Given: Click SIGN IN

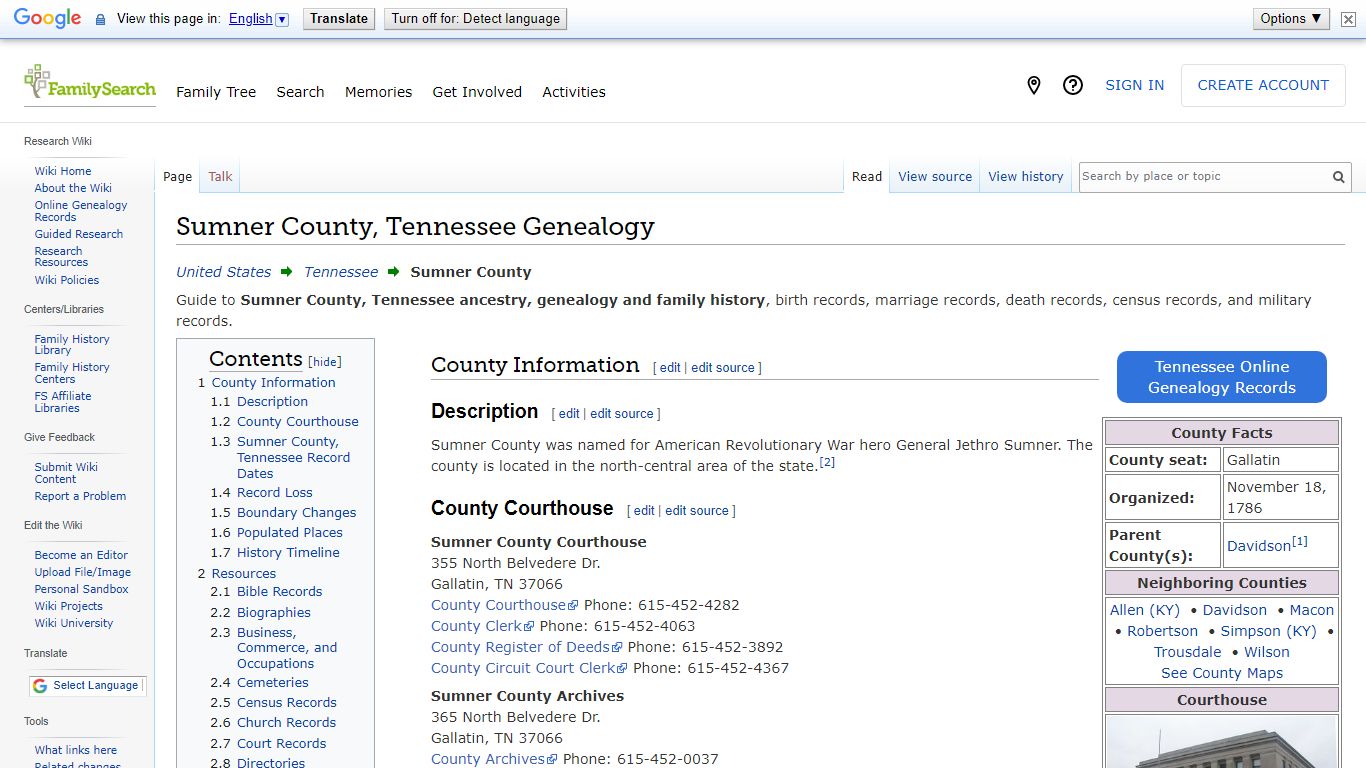Looking at the screenshot, I should coord(1134,86).
